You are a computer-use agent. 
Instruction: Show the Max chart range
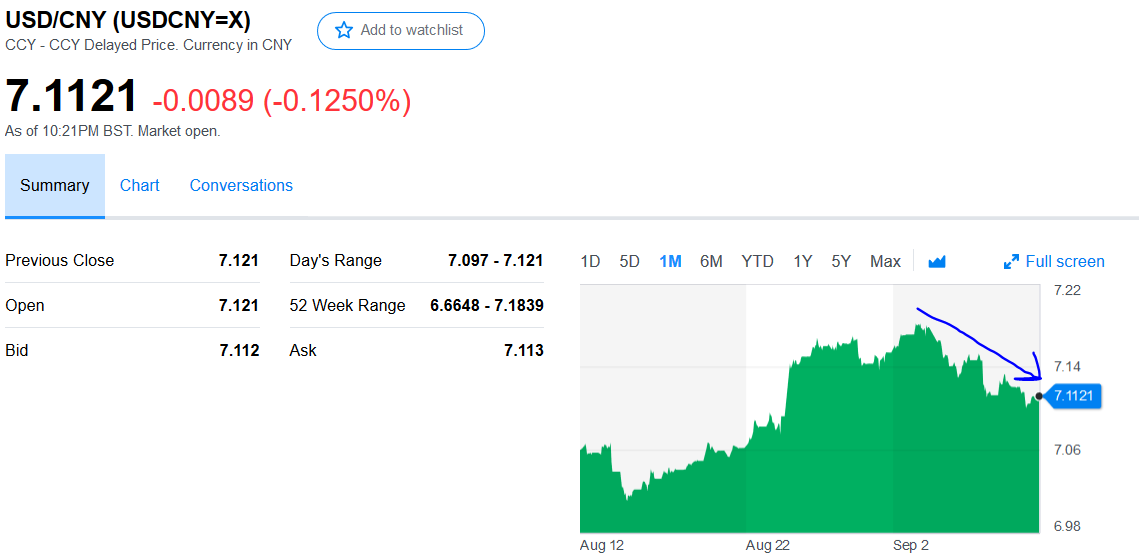tap(885, 261)
